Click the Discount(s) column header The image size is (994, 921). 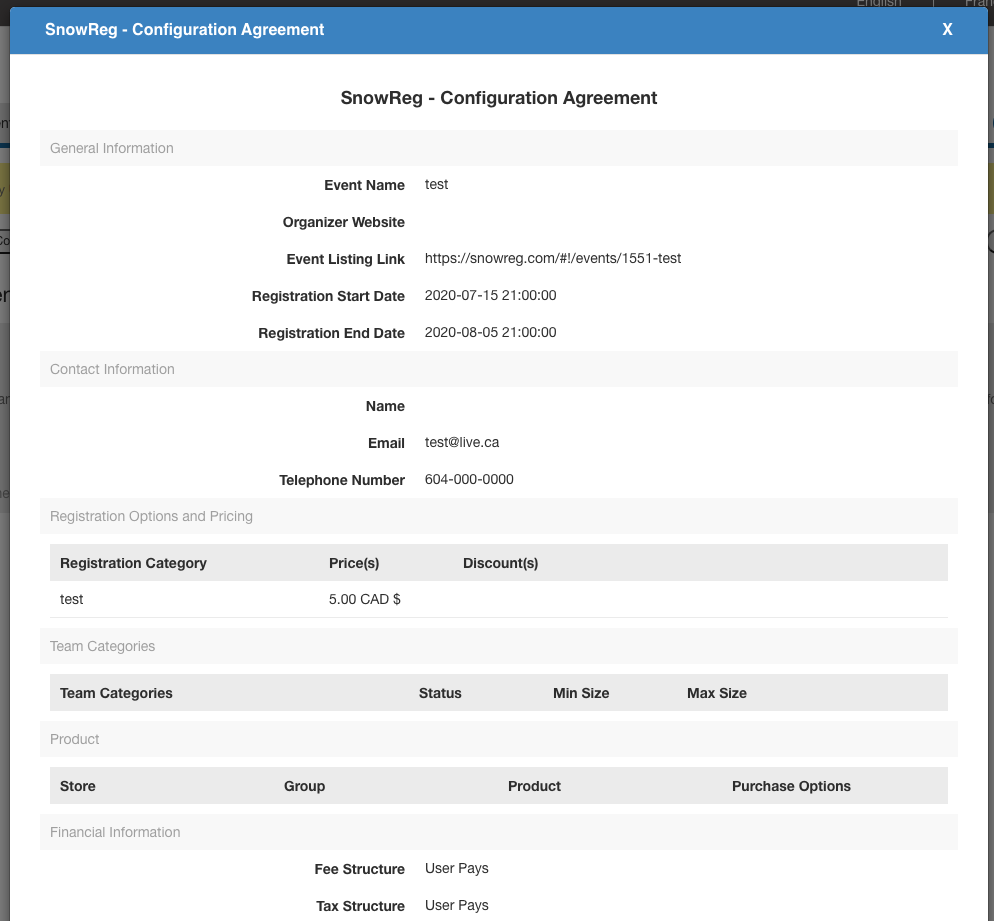pos(500,563)
